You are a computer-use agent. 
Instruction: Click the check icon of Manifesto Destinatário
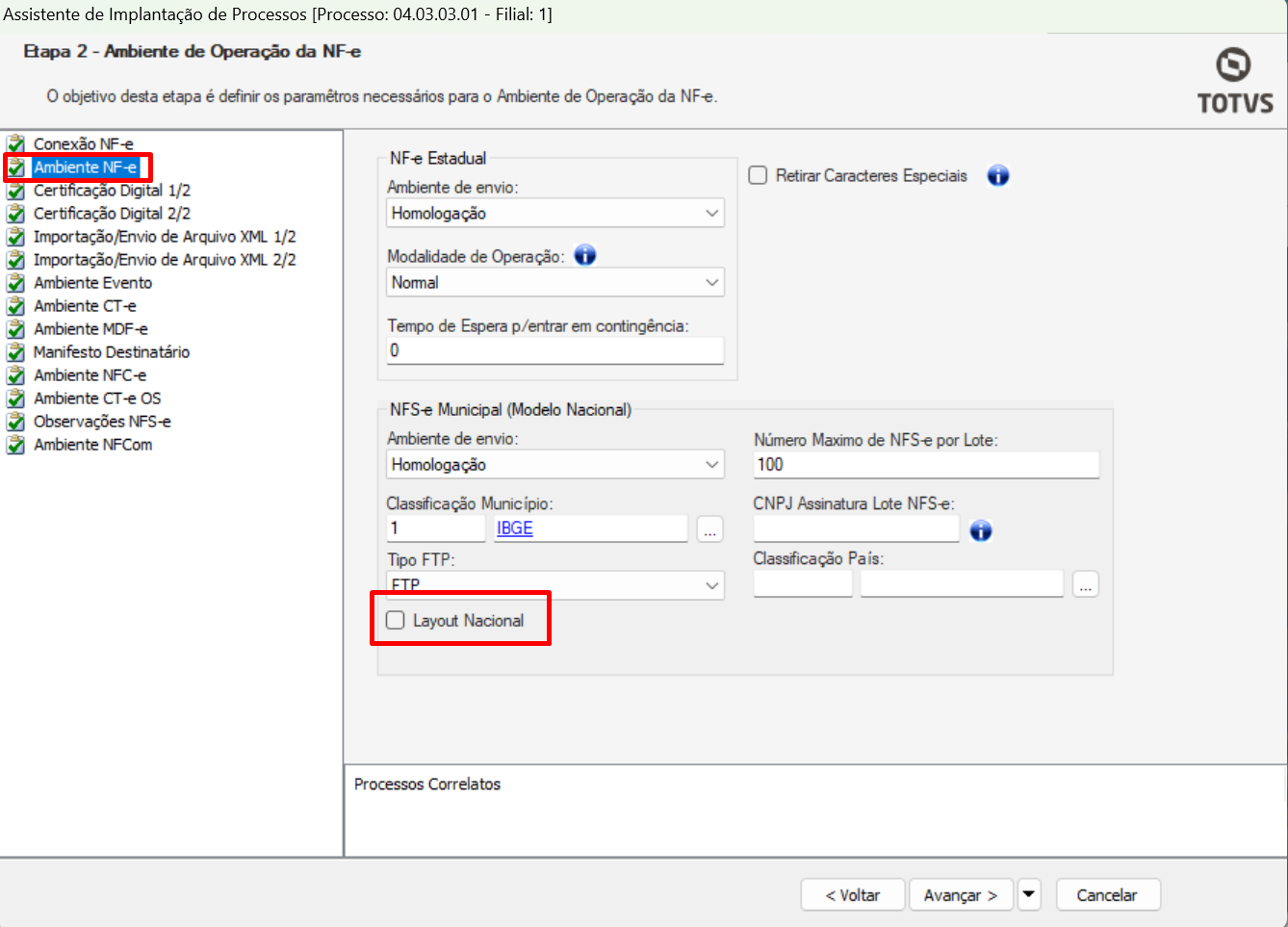15,352
